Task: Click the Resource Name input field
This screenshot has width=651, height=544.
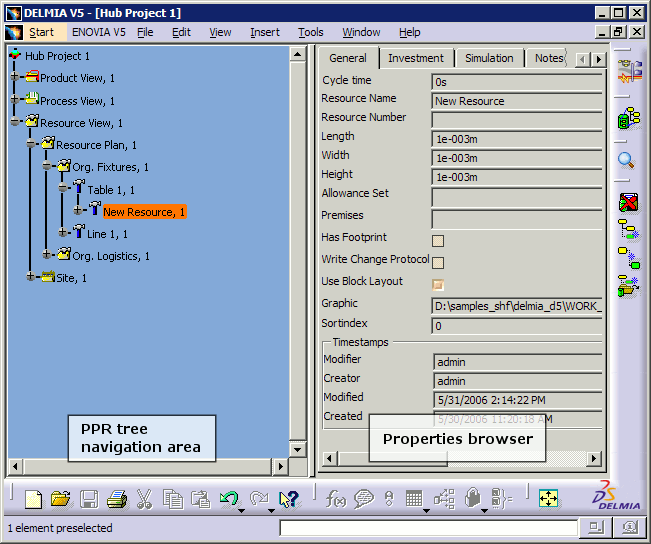Action: coord(516,101)
